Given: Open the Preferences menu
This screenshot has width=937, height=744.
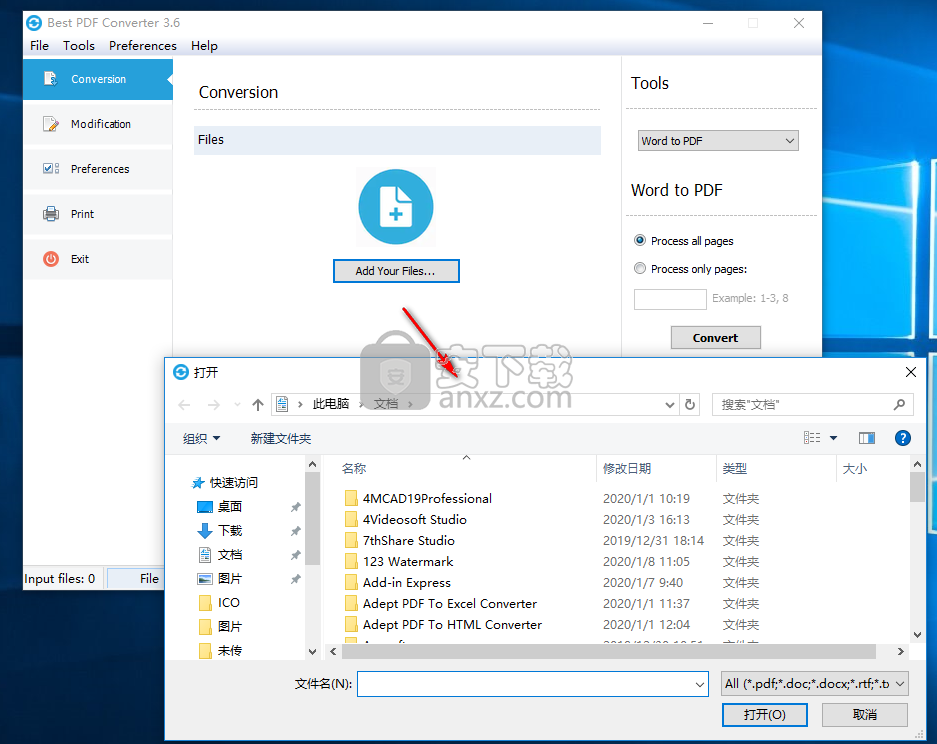Looking at the screenshot, I should tap(142, 45).
